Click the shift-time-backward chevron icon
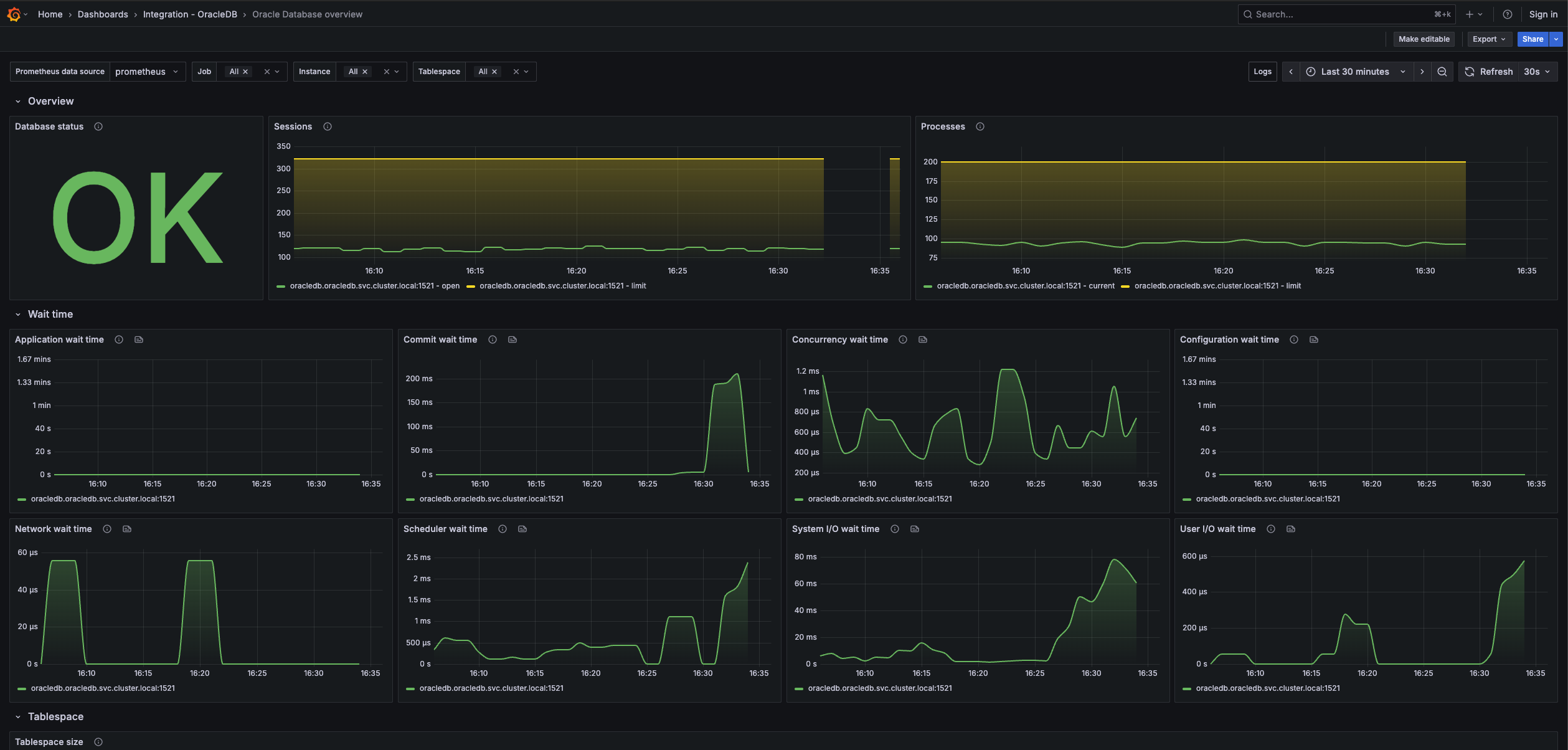 pyautogui.click(x=1290, y=71)
